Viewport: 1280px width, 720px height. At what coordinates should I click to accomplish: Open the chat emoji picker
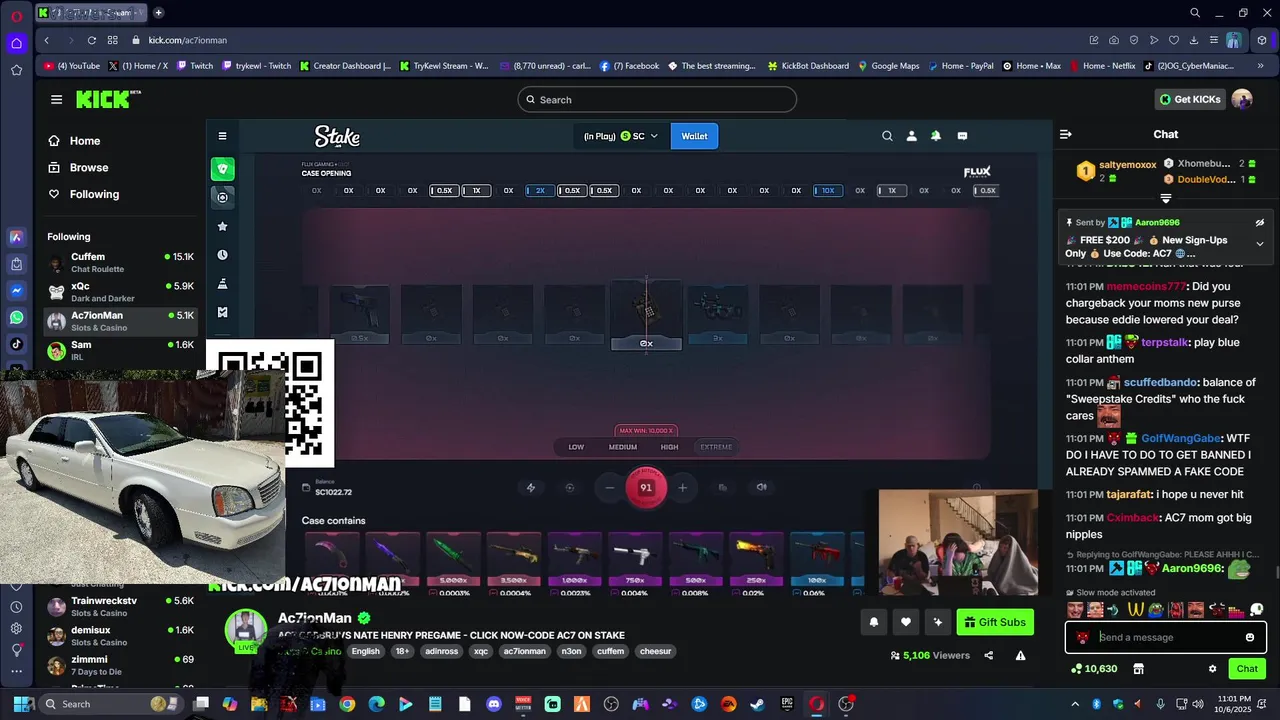tap(1250, 637)
